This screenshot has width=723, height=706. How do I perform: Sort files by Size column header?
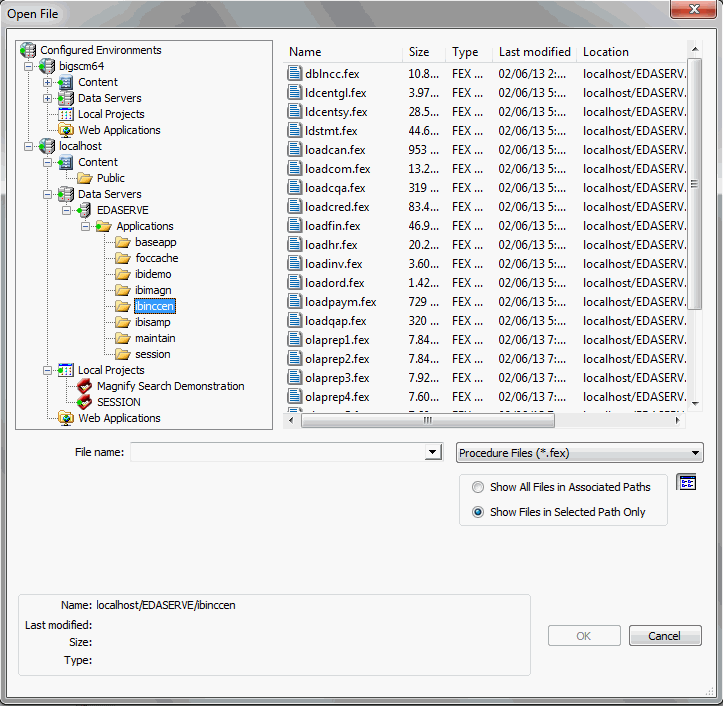[424, 52]
